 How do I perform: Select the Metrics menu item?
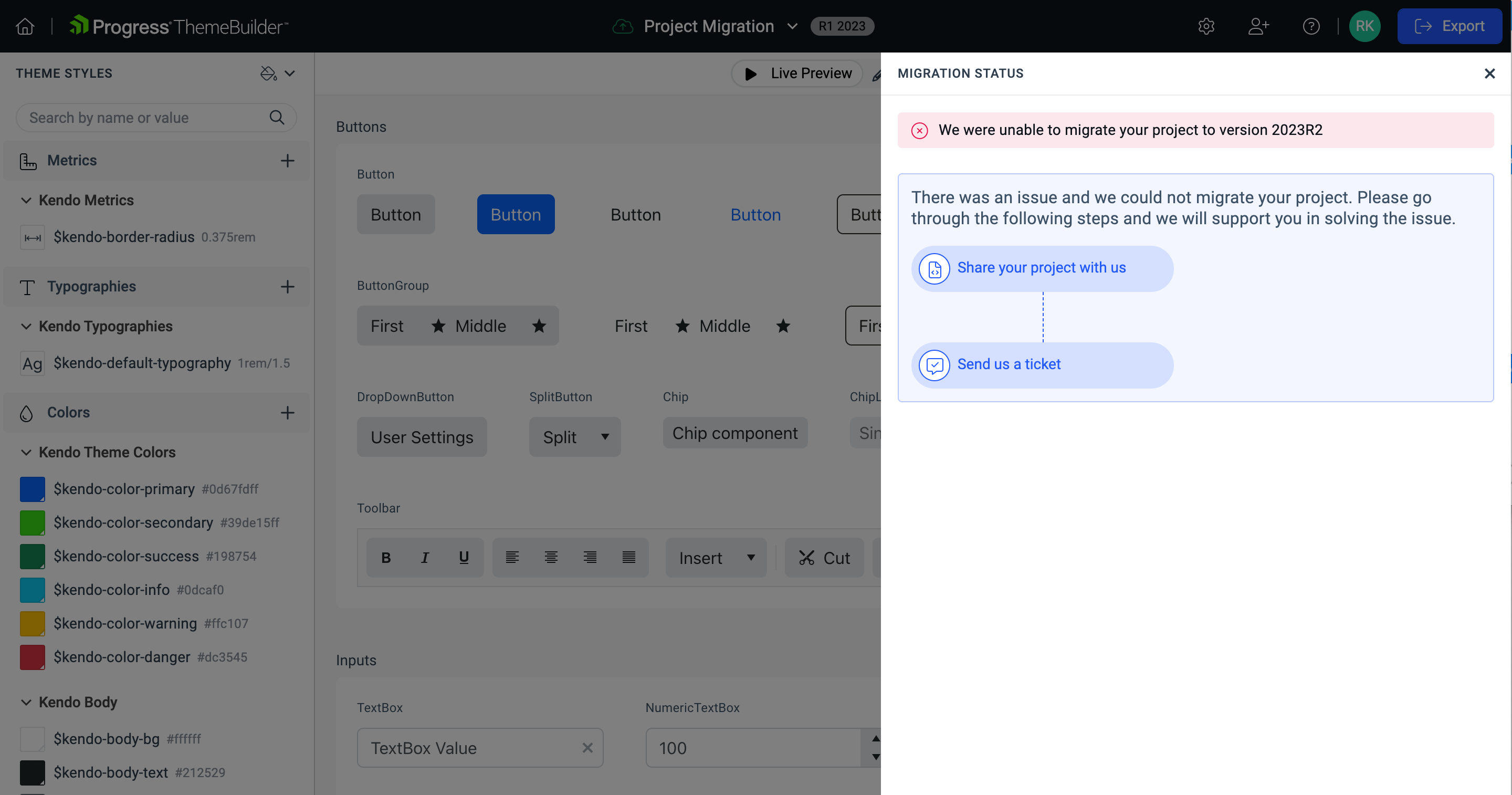pos(71,160)
